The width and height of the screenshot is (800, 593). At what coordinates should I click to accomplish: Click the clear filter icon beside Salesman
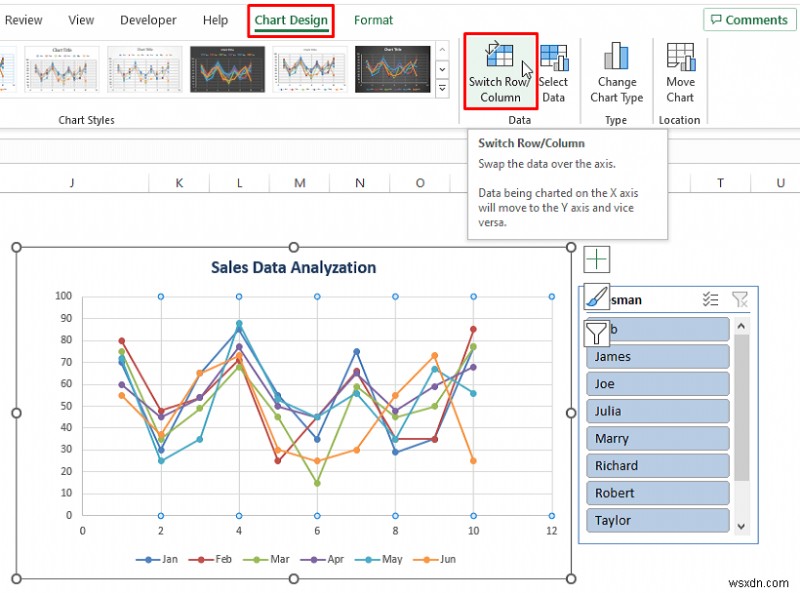741,298
